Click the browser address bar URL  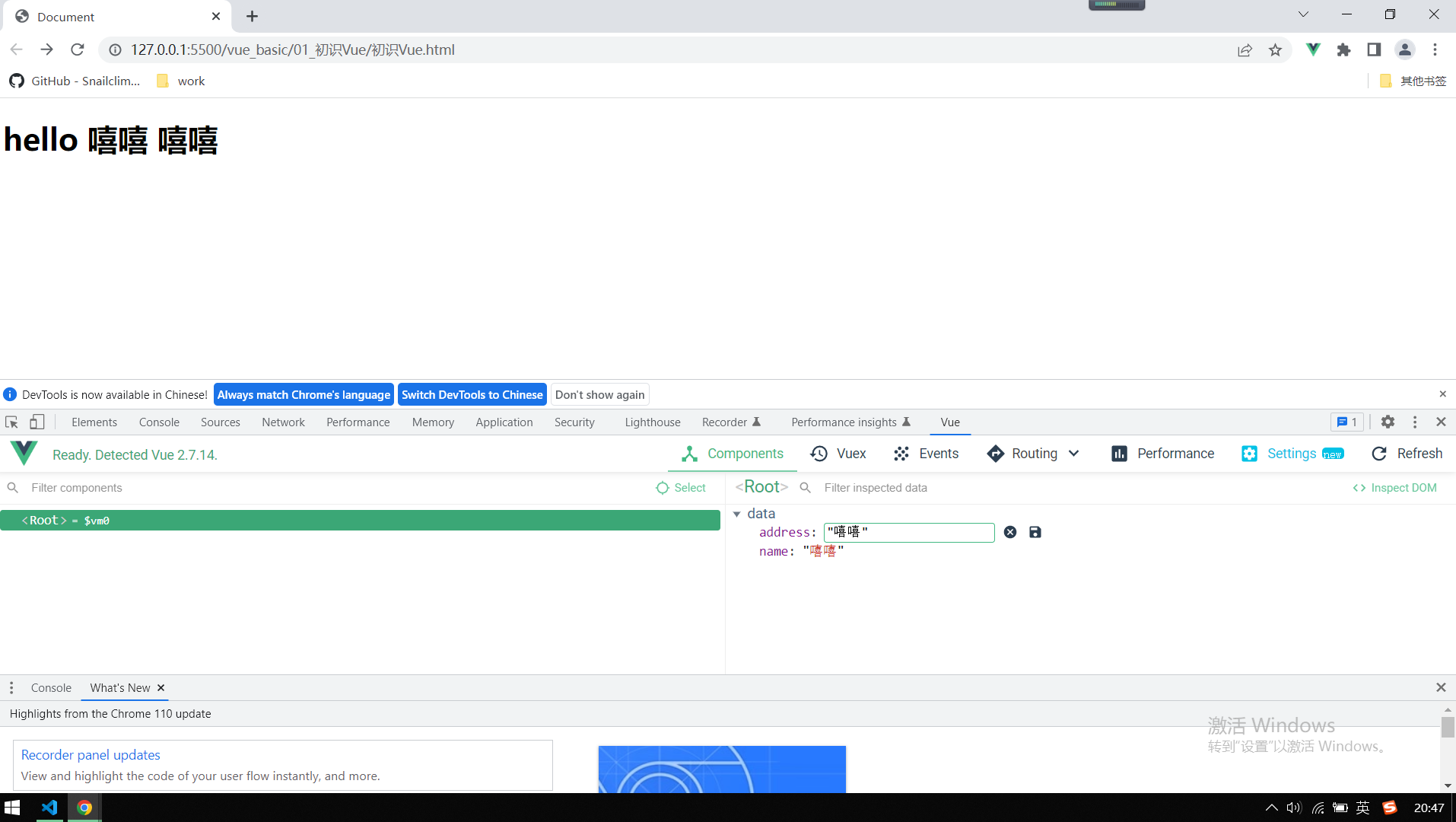[293, 49]
